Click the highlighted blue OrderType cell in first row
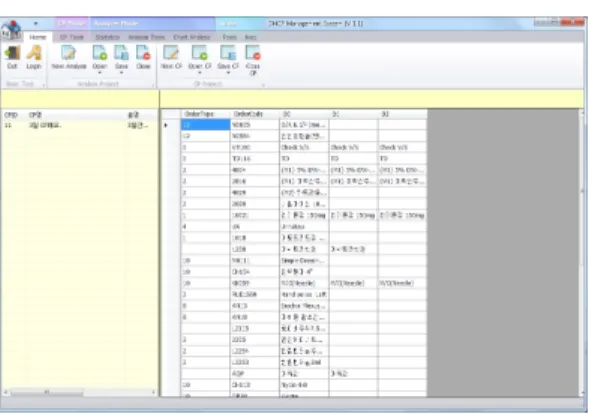This screenshot has height=414, width=589. (x=205, y=125)
